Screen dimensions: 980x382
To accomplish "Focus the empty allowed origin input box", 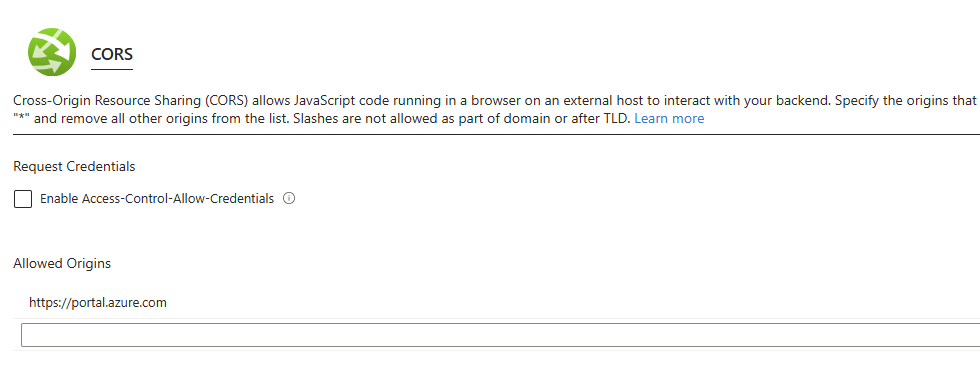I will coord(500,334).
